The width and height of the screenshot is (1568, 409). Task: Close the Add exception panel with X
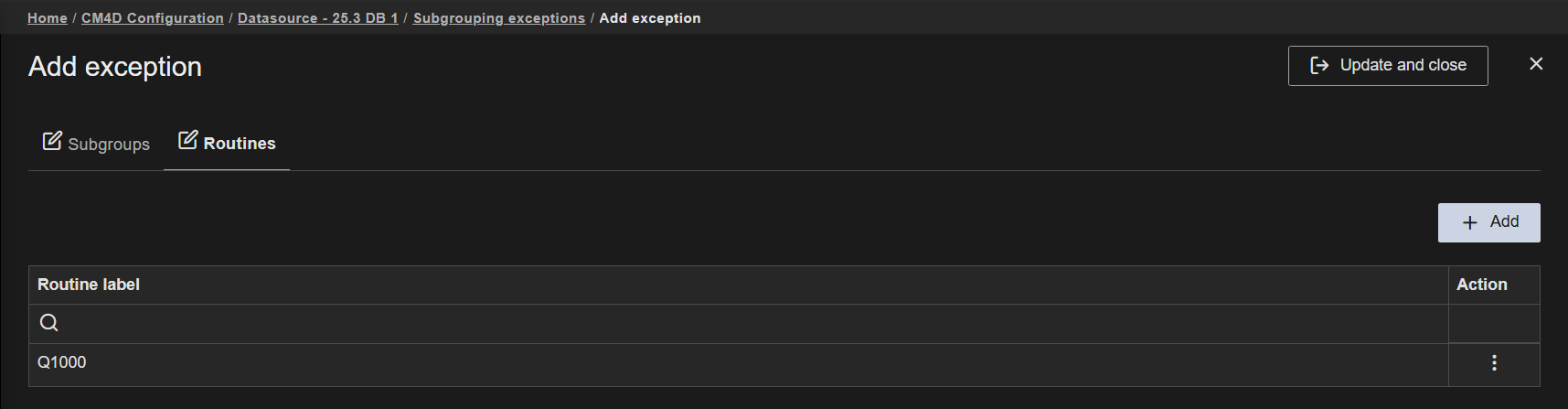point(1536,64)
